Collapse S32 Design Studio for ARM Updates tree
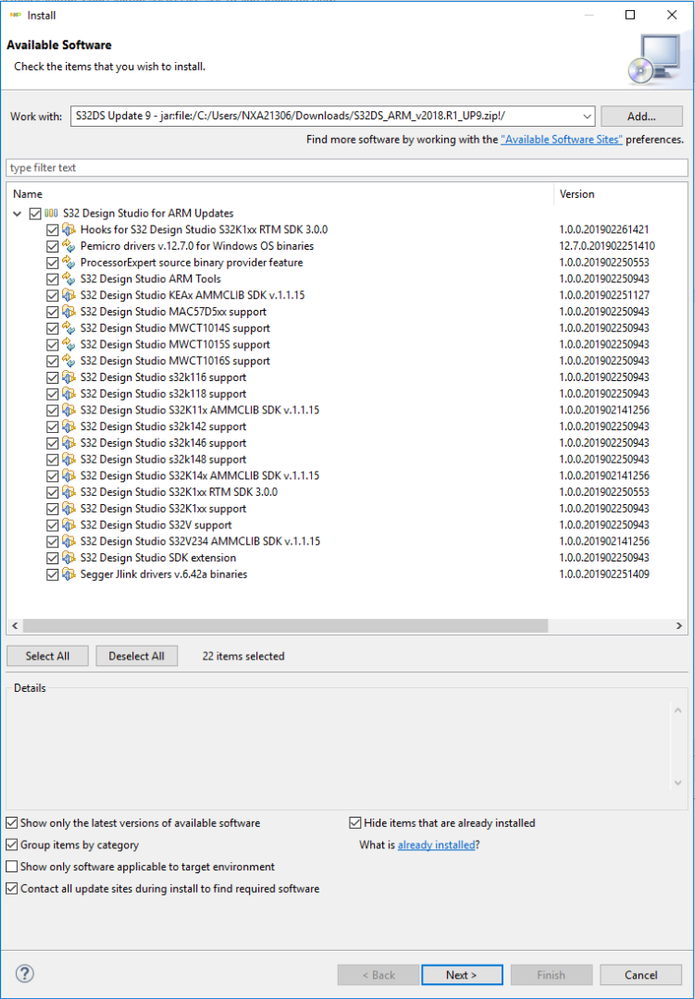Image resolution: width=695 pixels, height=999 pixels. pyautogui.click(x=17, y=213)
